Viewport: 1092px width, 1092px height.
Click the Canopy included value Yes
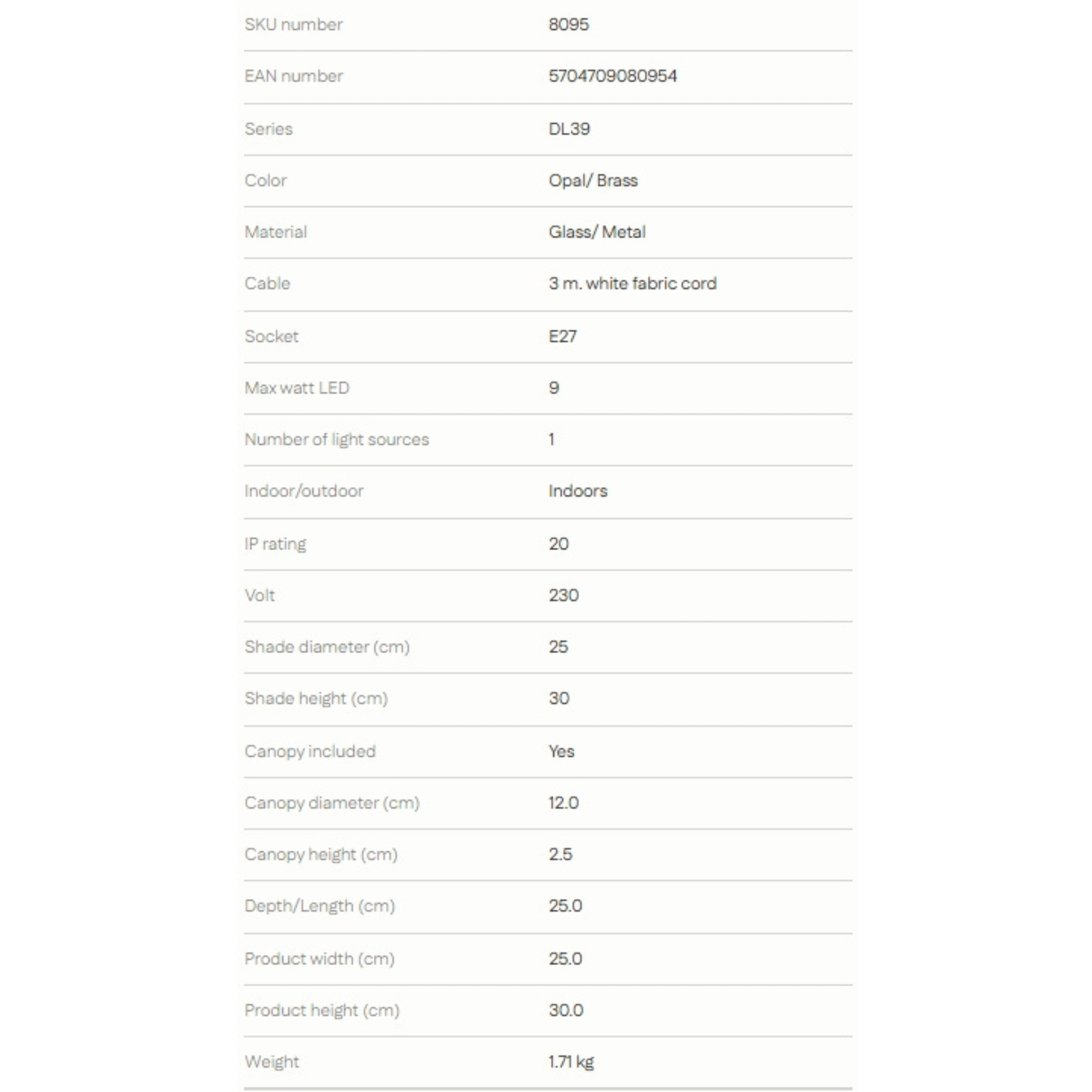(x=561, y=751)
